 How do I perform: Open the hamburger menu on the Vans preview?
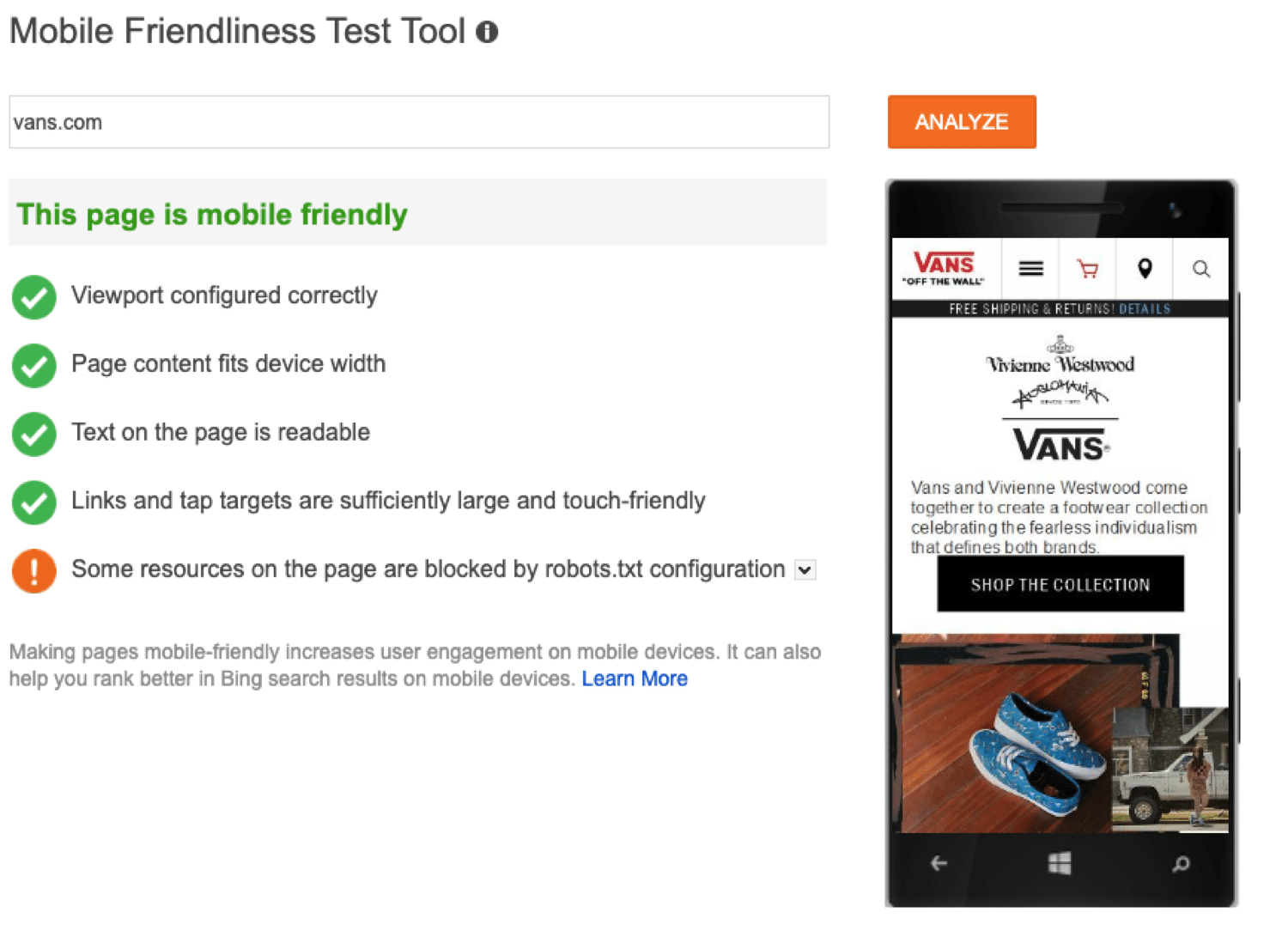click(1030, 269)
